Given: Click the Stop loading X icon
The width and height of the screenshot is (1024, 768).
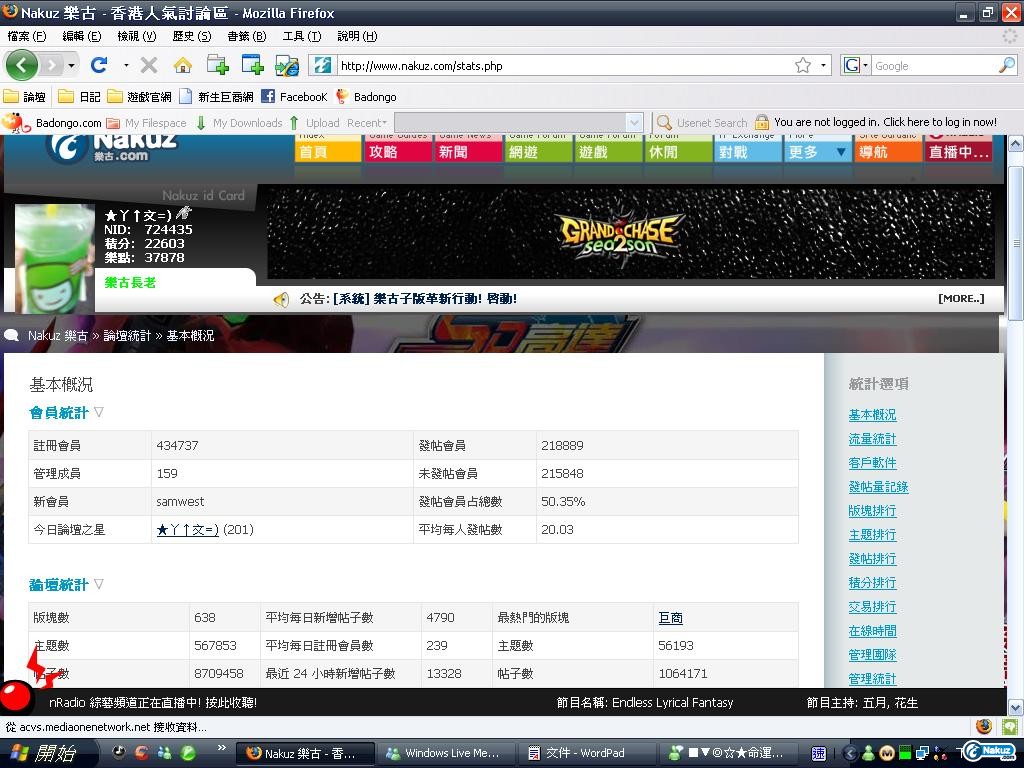Looking at the screenshot, I should [x=149, y=65].
